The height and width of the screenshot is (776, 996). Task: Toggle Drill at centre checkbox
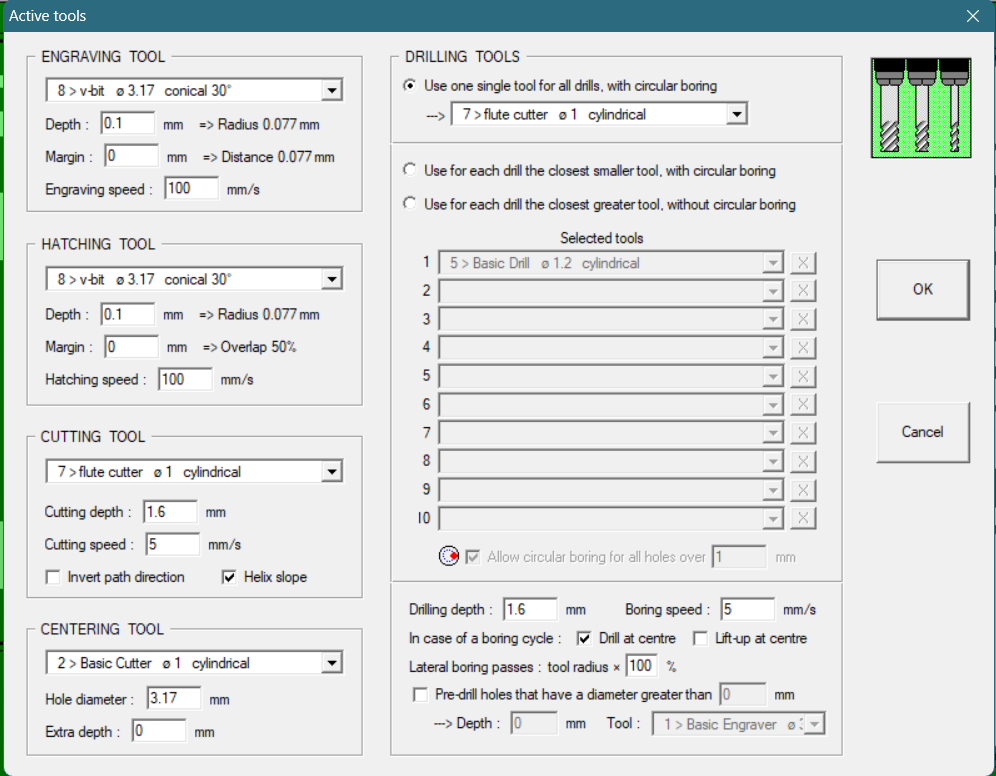(584, 638)
